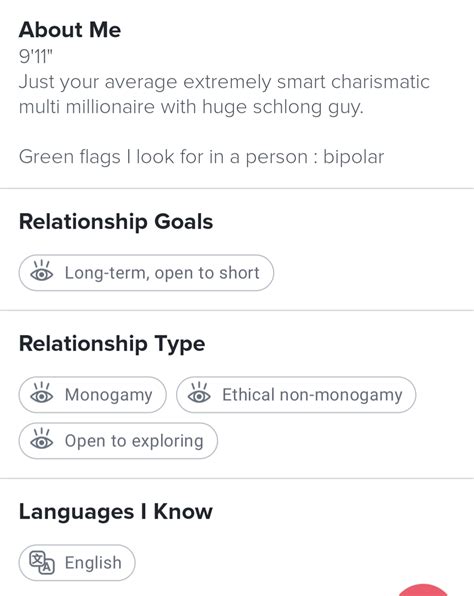The width and height of the screenshot is (474, 596).
Task: Tap the word bipolar in the bio
Action: pos(354,157)
